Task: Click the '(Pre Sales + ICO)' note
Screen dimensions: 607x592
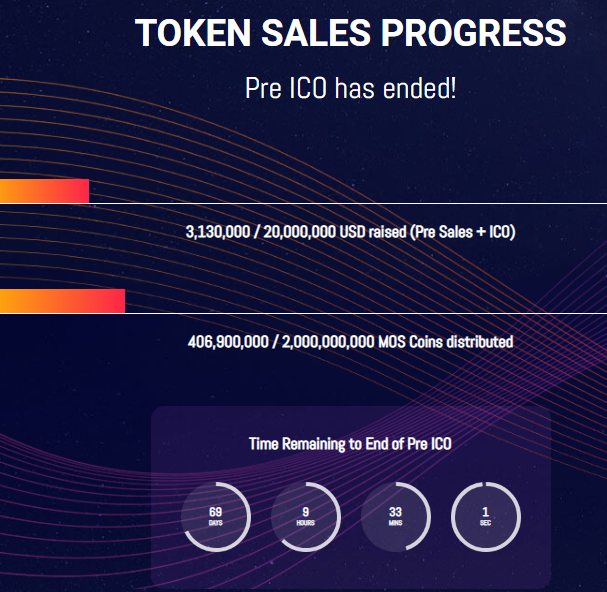Action: [x=463, y=231]
